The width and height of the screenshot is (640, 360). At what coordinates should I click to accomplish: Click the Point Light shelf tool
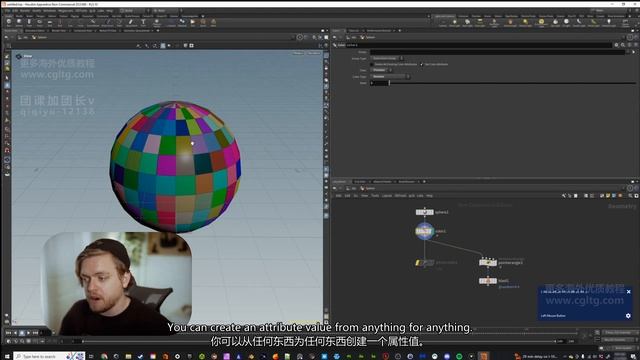454,23
